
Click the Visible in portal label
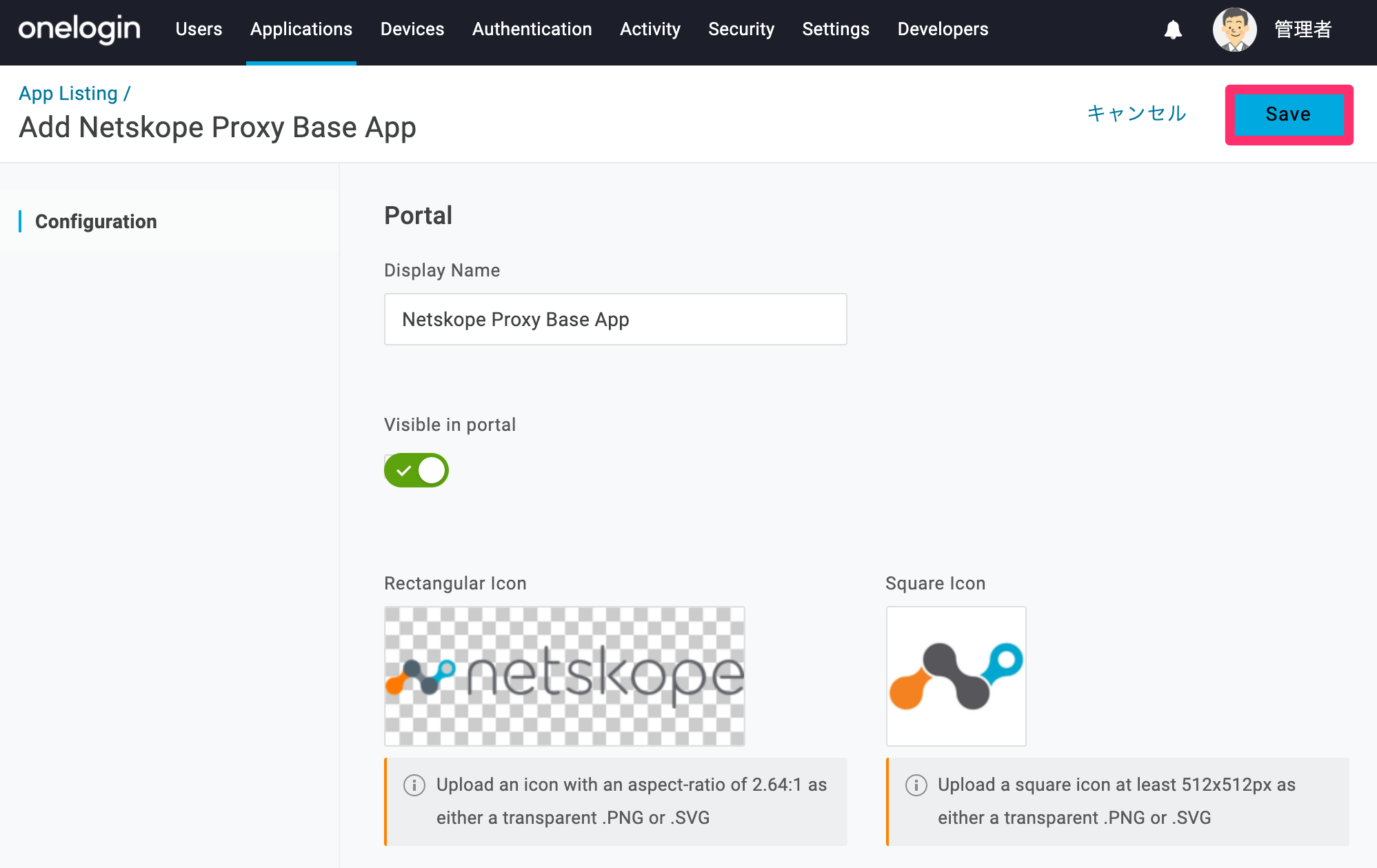pos(450,425)
